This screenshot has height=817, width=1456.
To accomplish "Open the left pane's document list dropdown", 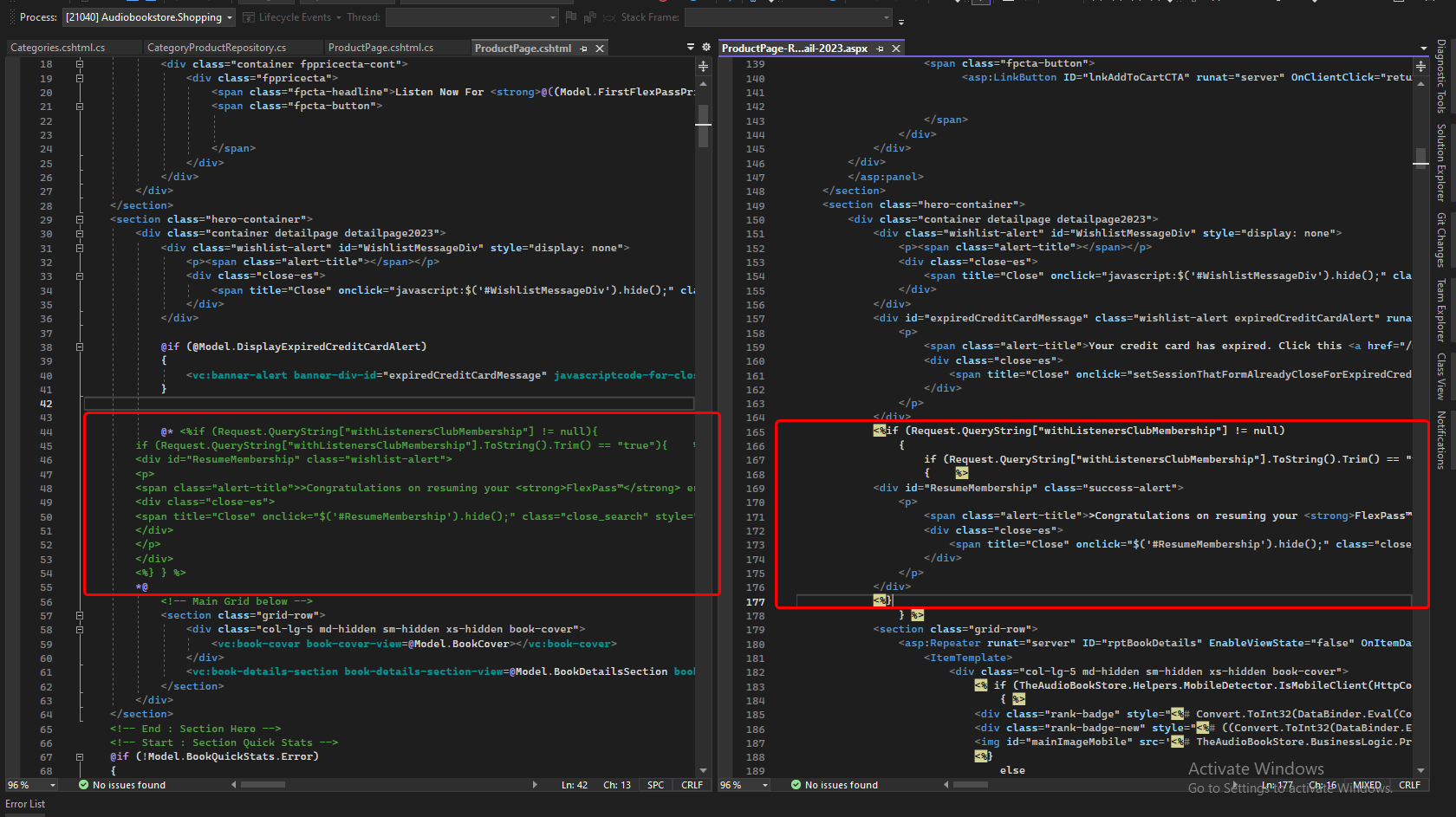I will coord(691,47).
